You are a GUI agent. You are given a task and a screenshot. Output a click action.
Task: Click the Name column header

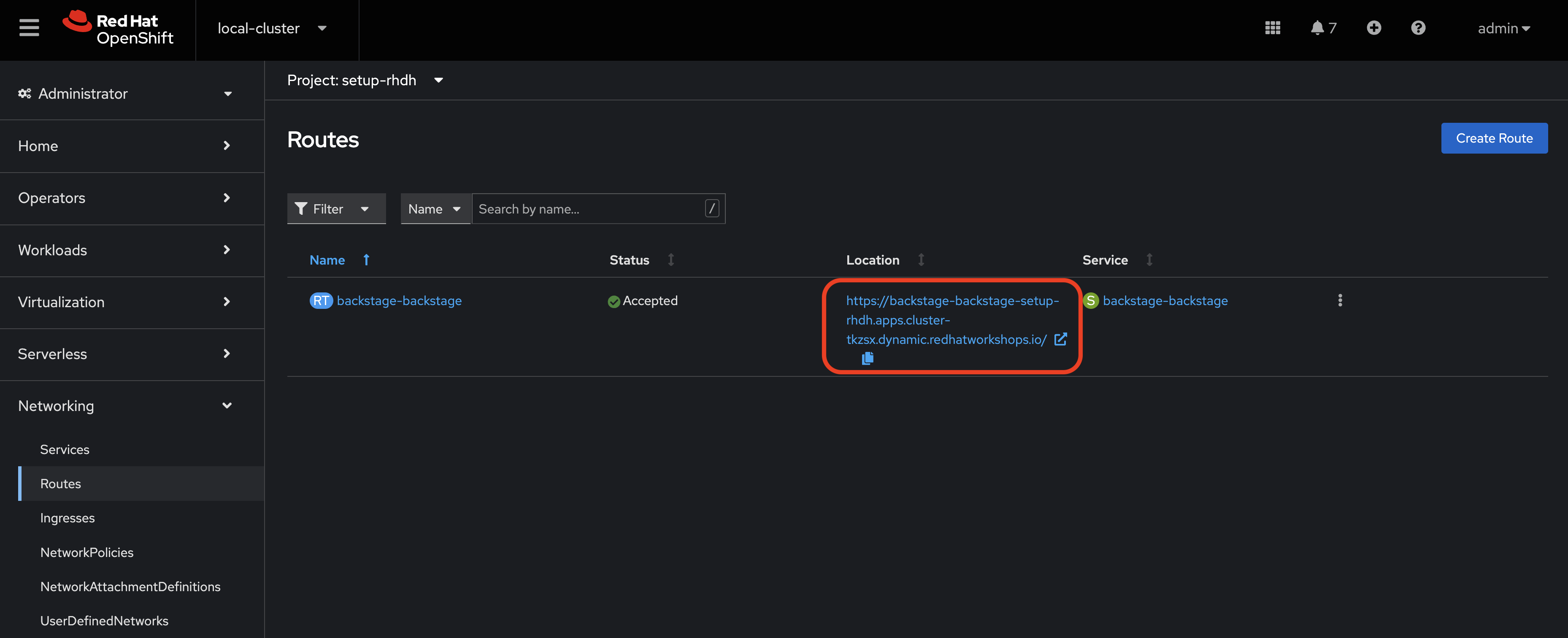pyautogui.click(x=327, y=260)
